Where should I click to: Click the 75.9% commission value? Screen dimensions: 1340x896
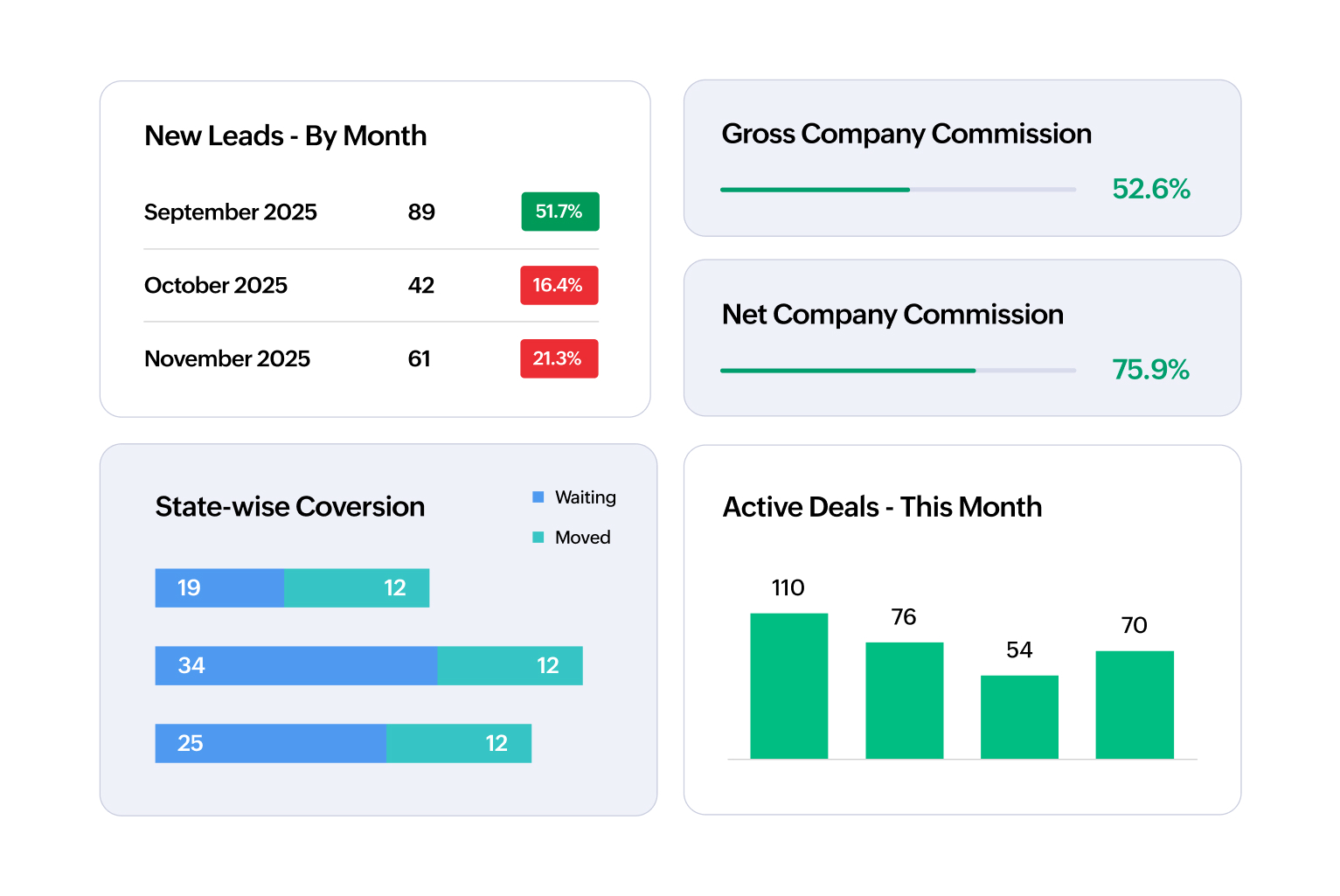pos(1151,370)
